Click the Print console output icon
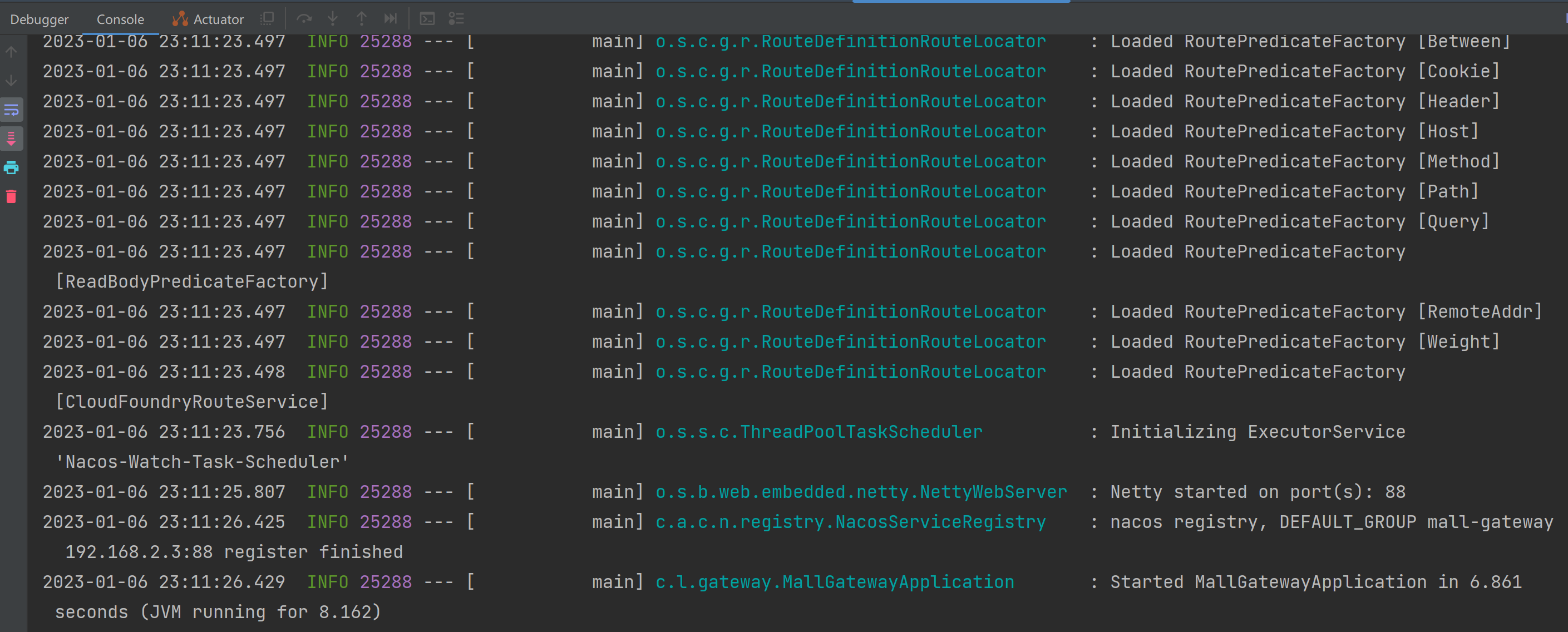The width and height of the screenshot is (1568, 632). coord(12,167)
